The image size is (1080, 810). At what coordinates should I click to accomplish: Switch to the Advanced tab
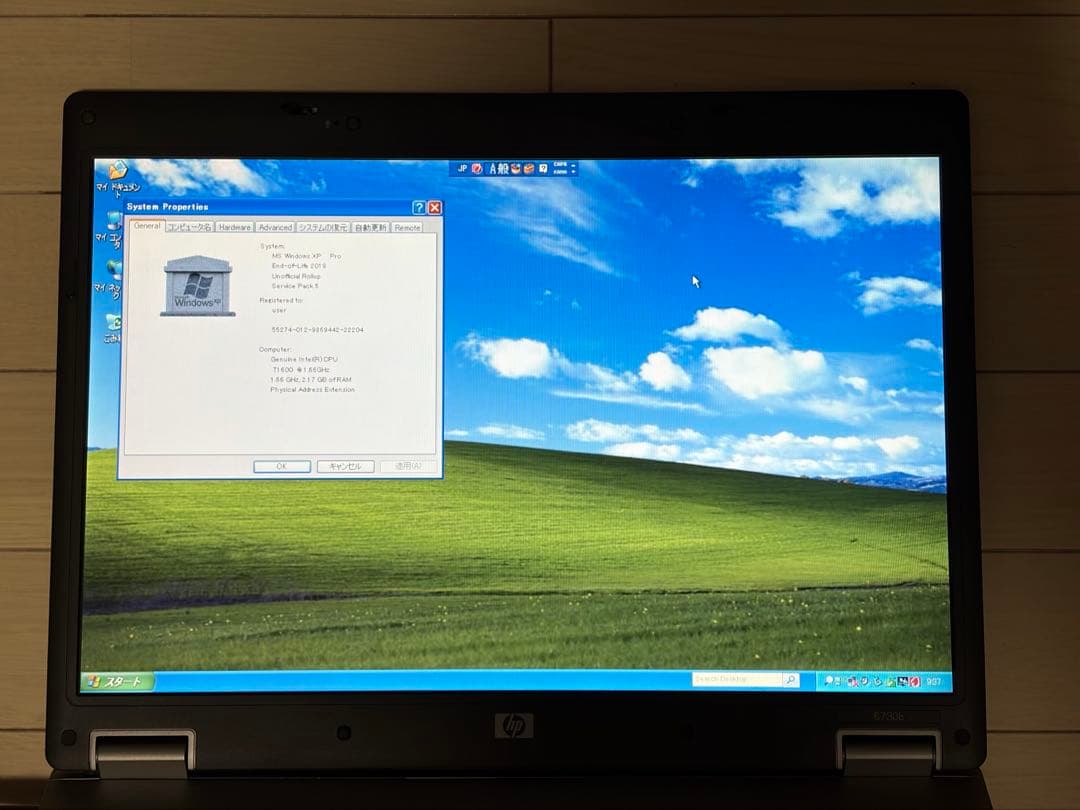point(275,226)
